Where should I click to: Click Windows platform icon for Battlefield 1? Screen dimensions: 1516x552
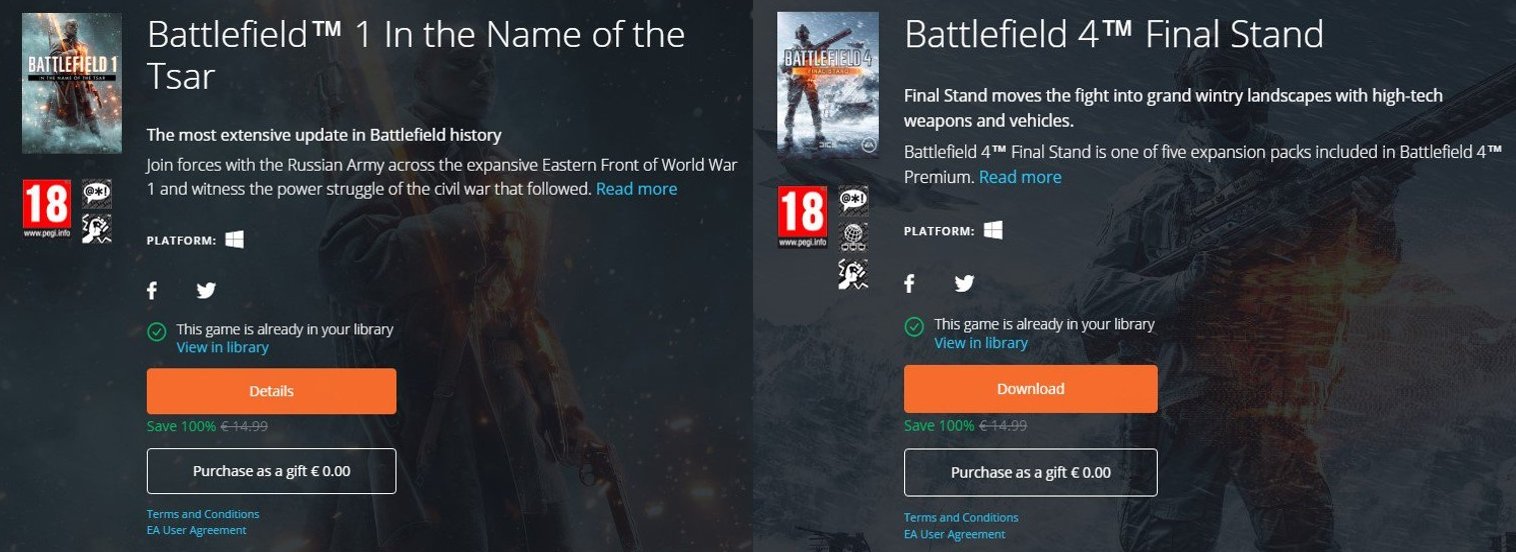[234, 240]
